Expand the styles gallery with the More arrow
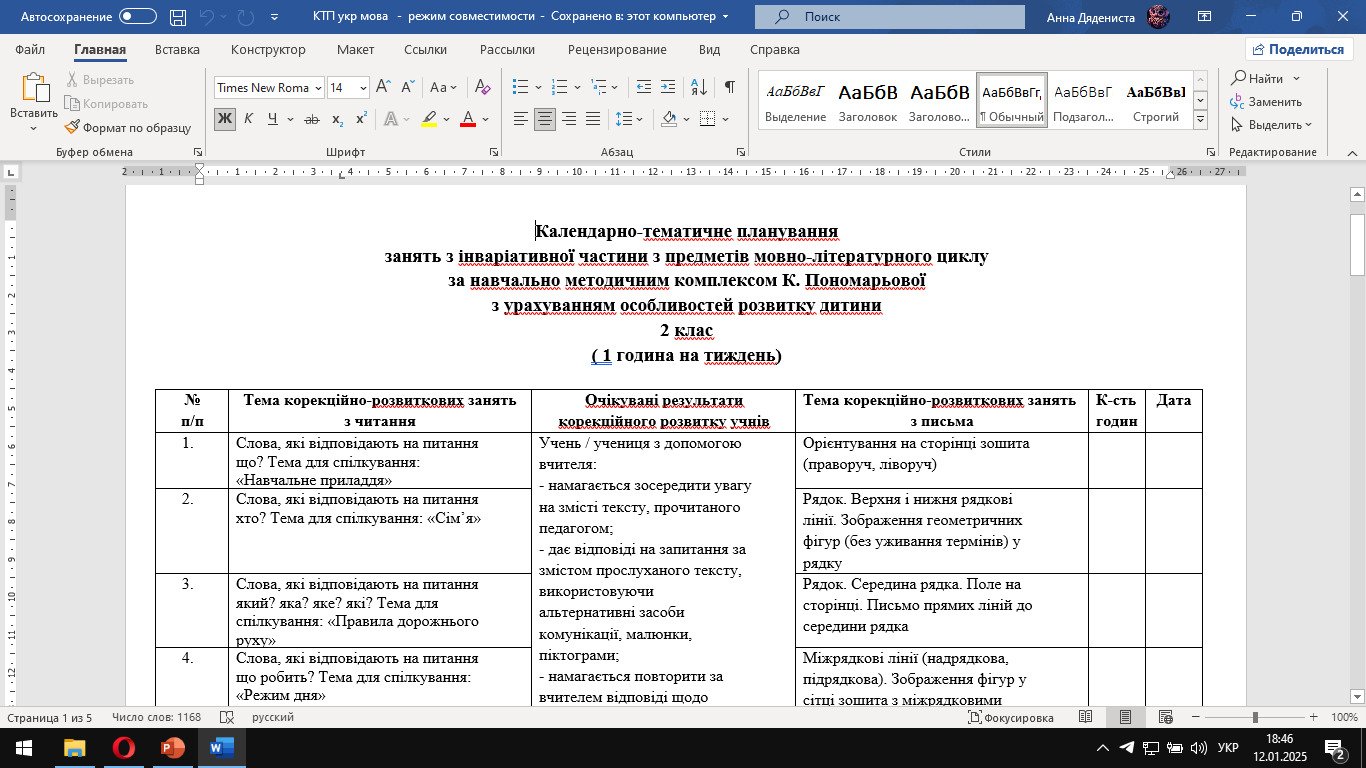Screen dimensions: 1366x768 tap(1200, 120)
